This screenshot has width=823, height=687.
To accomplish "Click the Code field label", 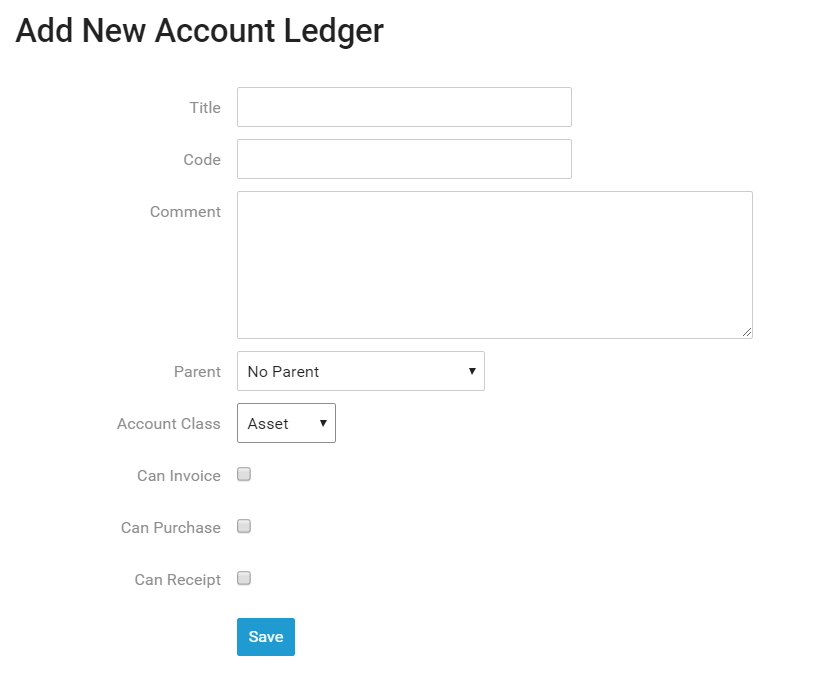I will point(202,159).
